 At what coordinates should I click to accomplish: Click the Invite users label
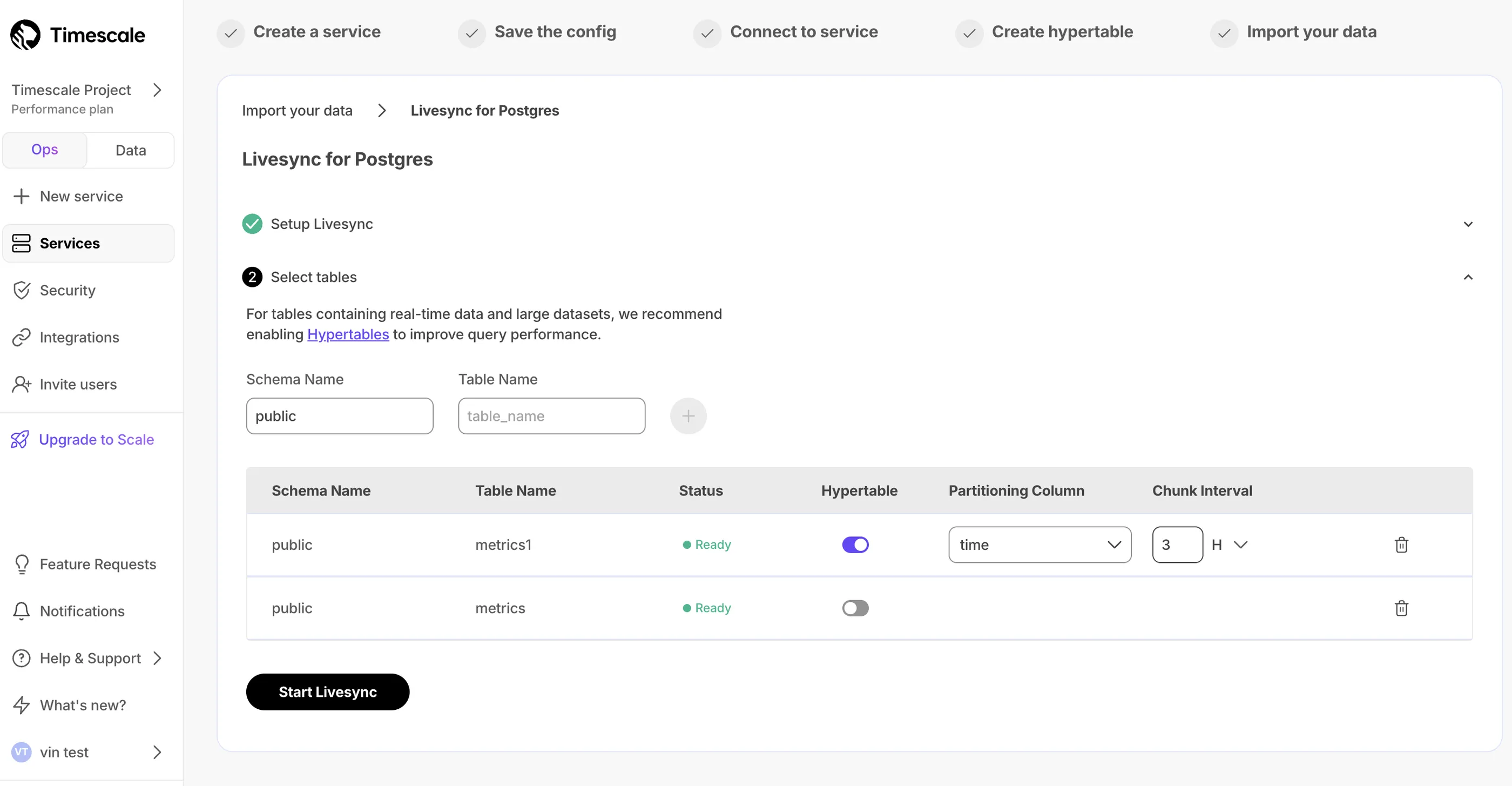(x=78, y=384)
